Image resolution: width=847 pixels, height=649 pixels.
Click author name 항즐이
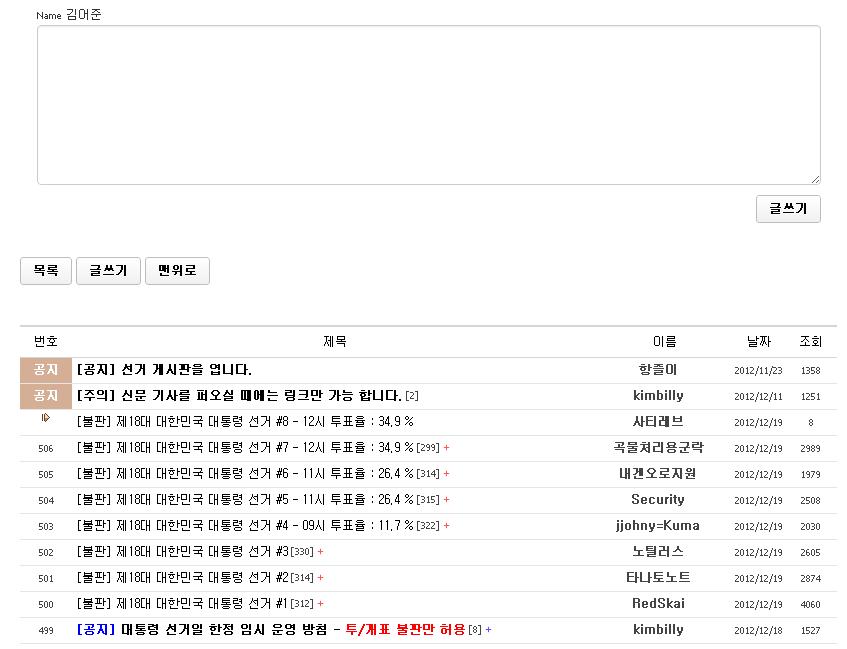point(658,370)
